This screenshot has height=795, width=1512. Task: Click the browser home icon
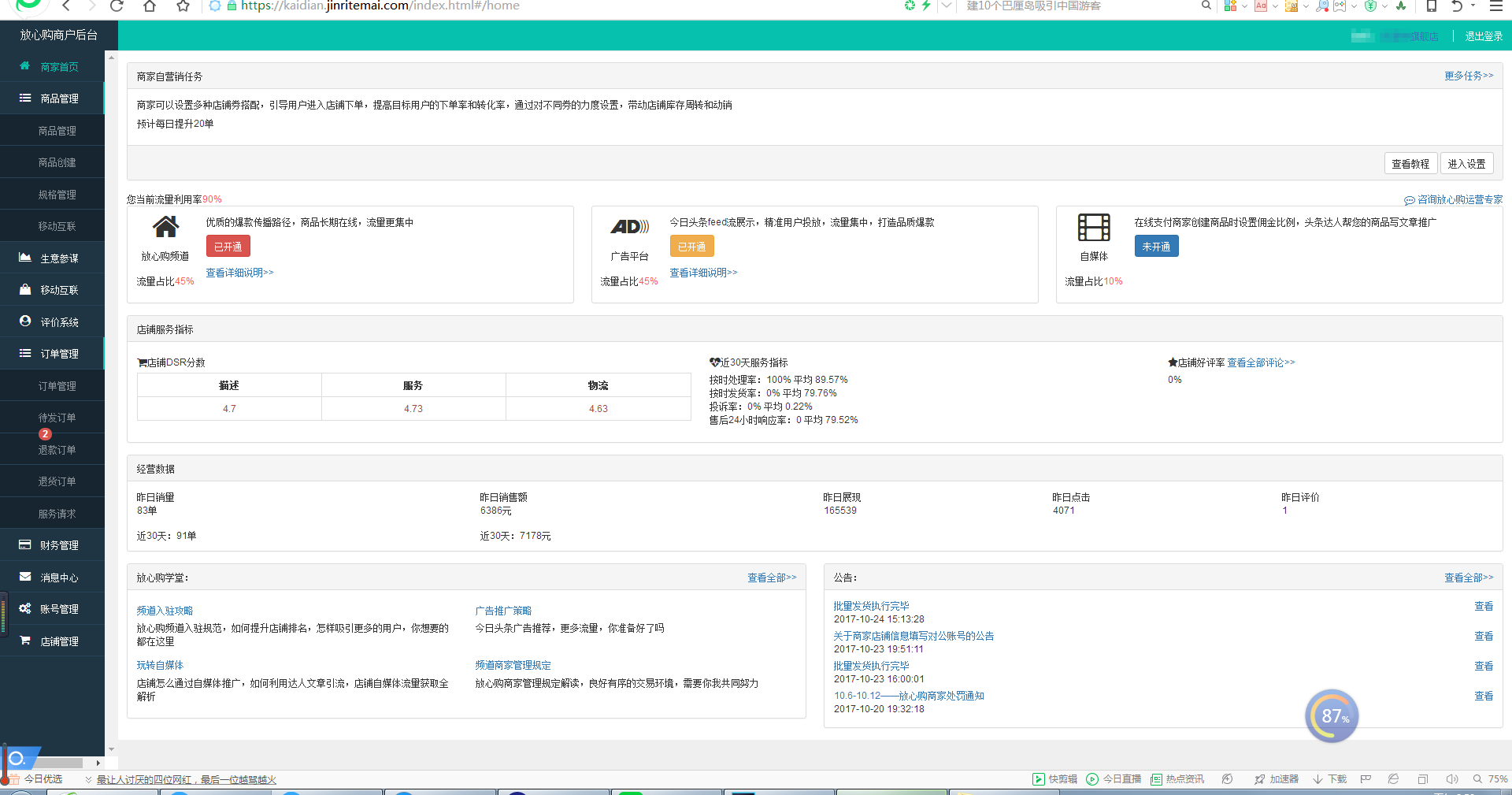point(150,6)
